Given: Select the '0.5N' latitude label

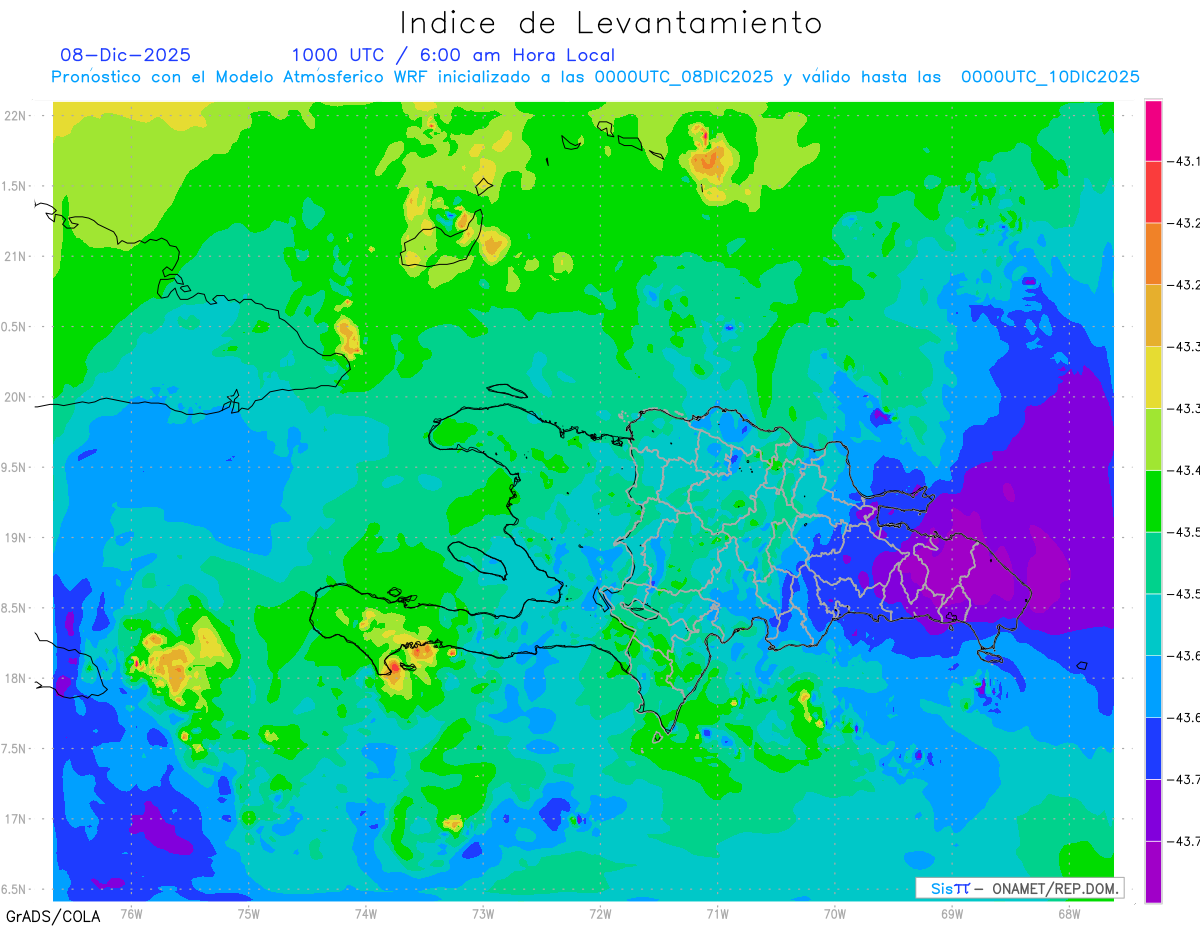Looking at the screenshot, I should (14, 327).
